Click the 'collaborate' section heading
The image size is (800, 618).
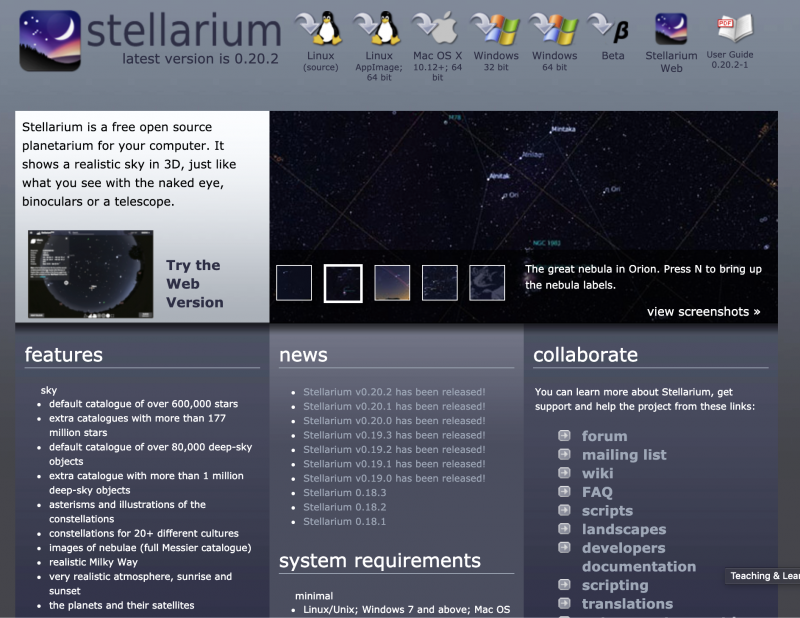click(x=585, y=355)
